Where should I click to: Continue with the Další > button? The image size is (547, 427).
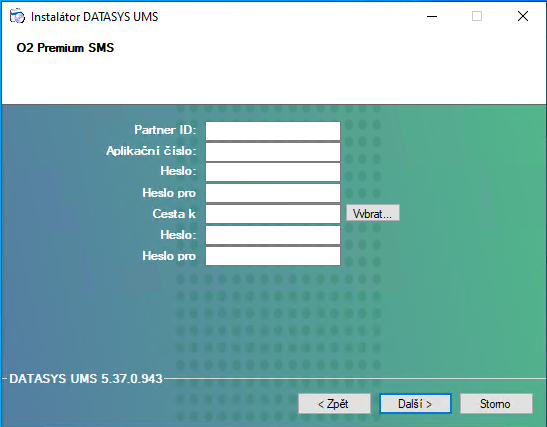[415, 404]
